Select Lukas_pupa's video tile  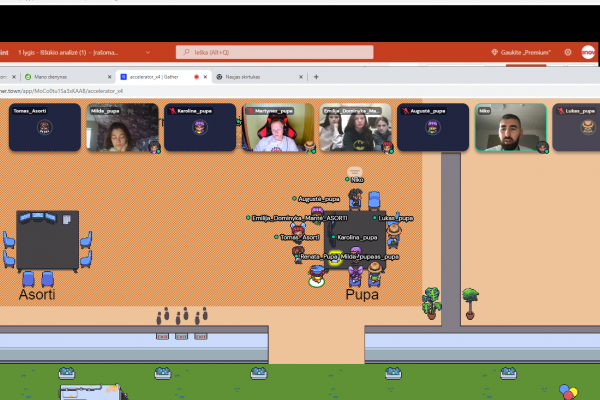click(x=577, y=127)
